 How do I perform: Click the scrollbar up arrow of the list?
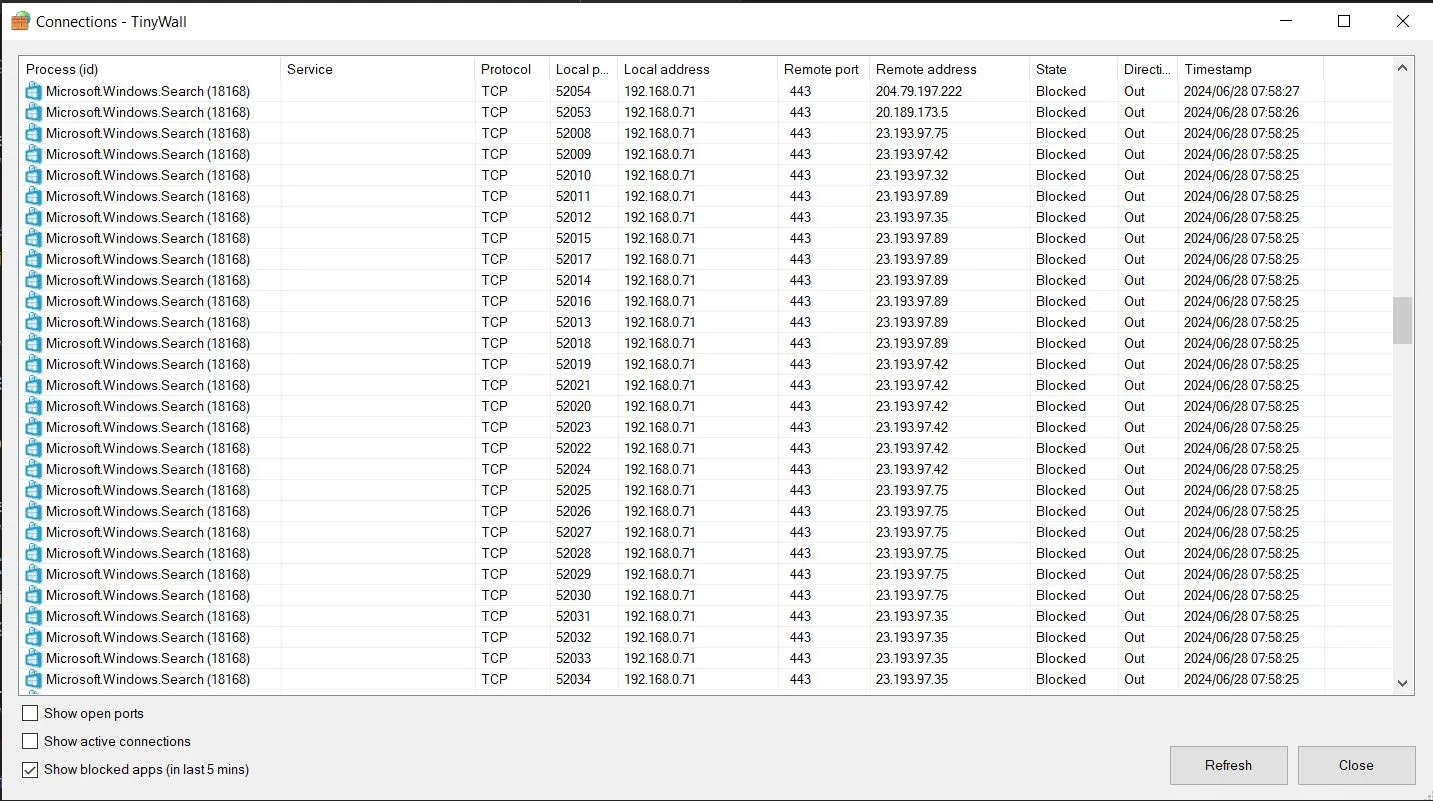point(1402,68)
